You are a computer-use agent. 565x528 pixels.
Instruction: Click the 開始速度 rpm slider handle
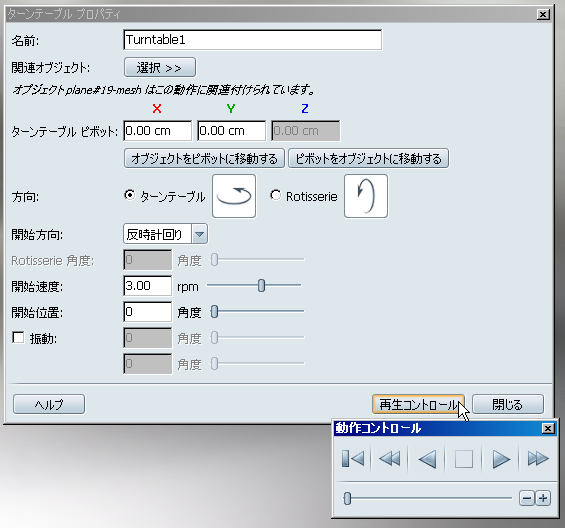tap(262, 285)
